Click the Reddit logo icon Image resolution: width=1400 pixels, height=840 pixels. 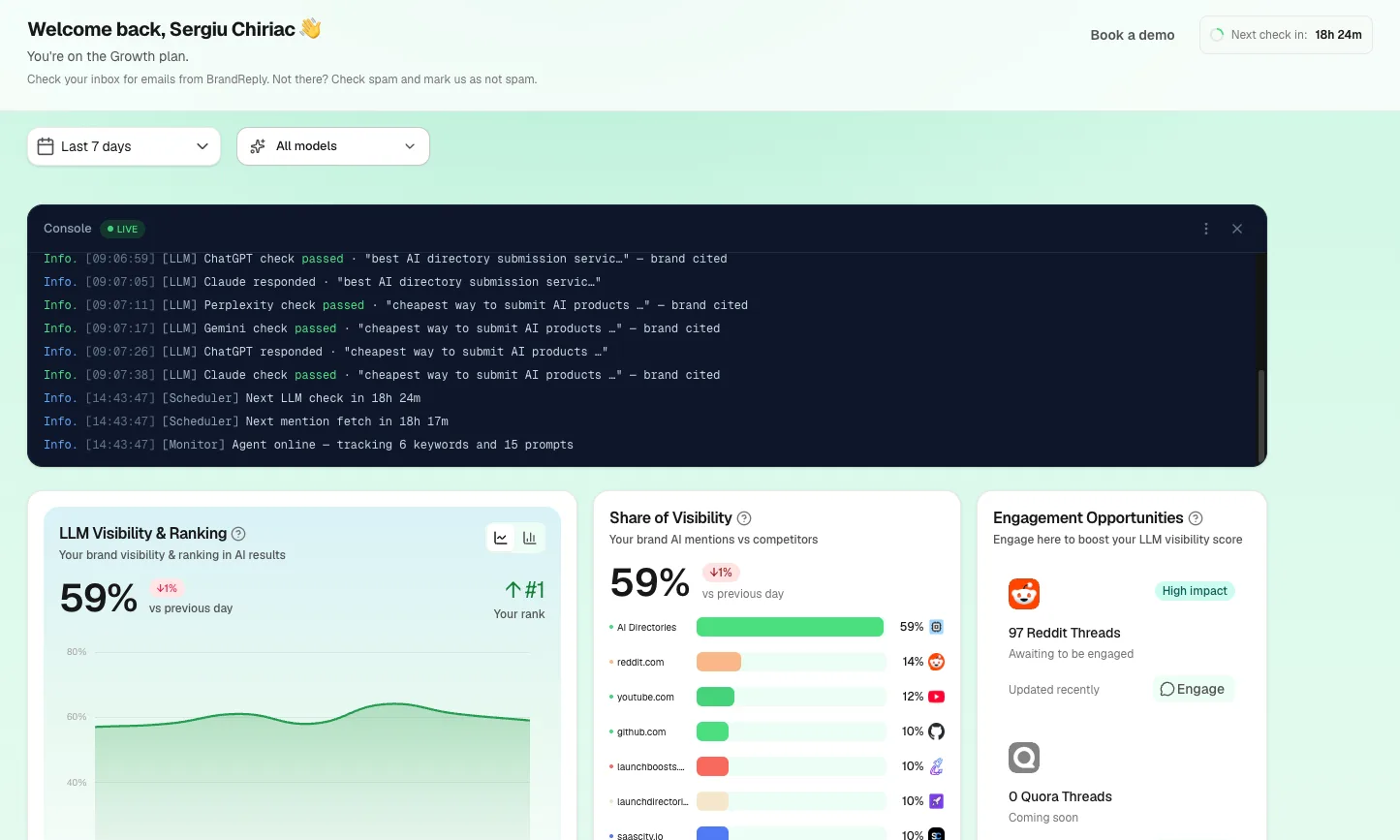pos(1024,593)
